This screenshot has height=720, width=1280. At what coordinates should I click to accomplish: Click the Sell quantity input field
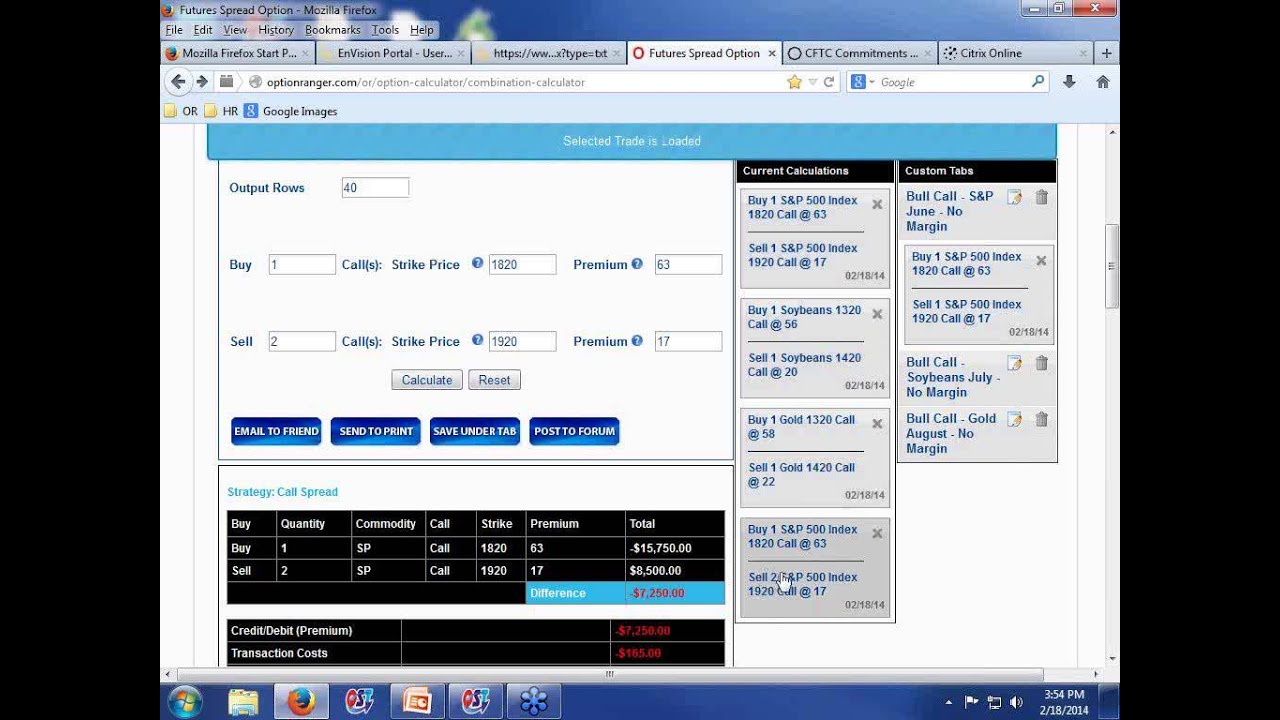point(302,341)
